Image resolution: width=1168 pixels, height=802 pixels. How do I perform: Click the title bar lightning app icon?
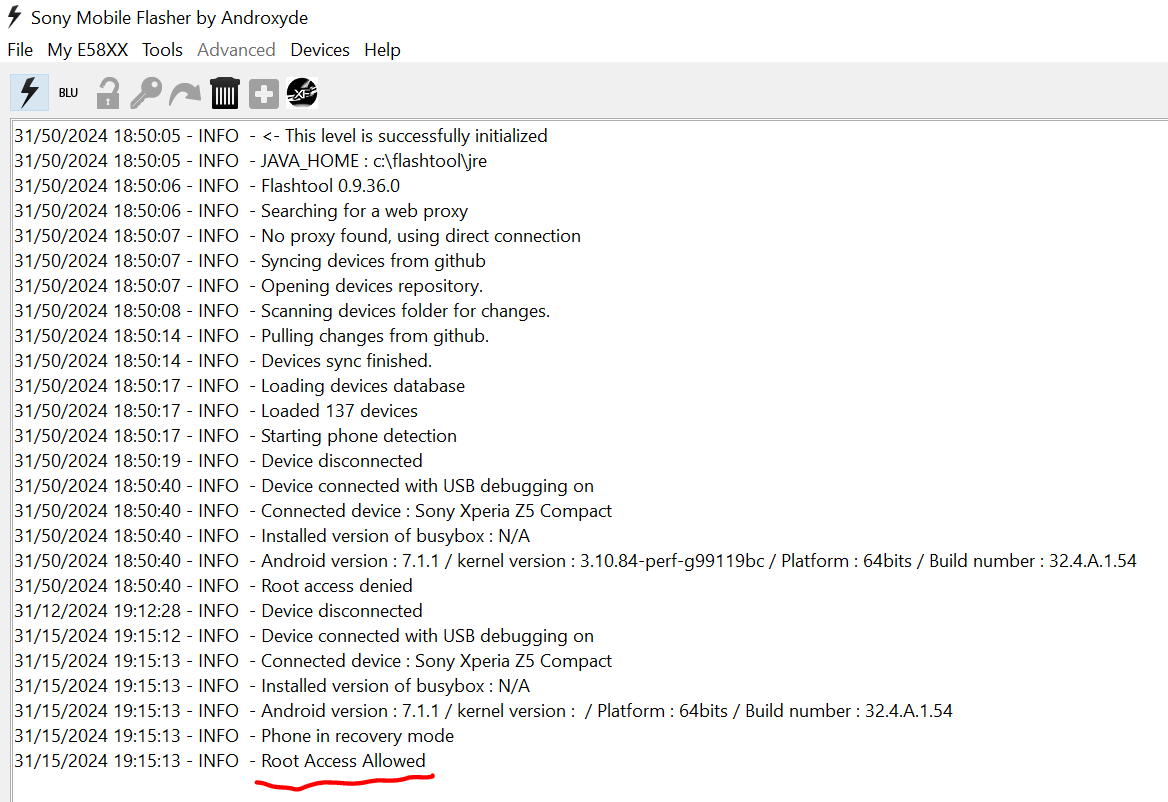[15, 17]
